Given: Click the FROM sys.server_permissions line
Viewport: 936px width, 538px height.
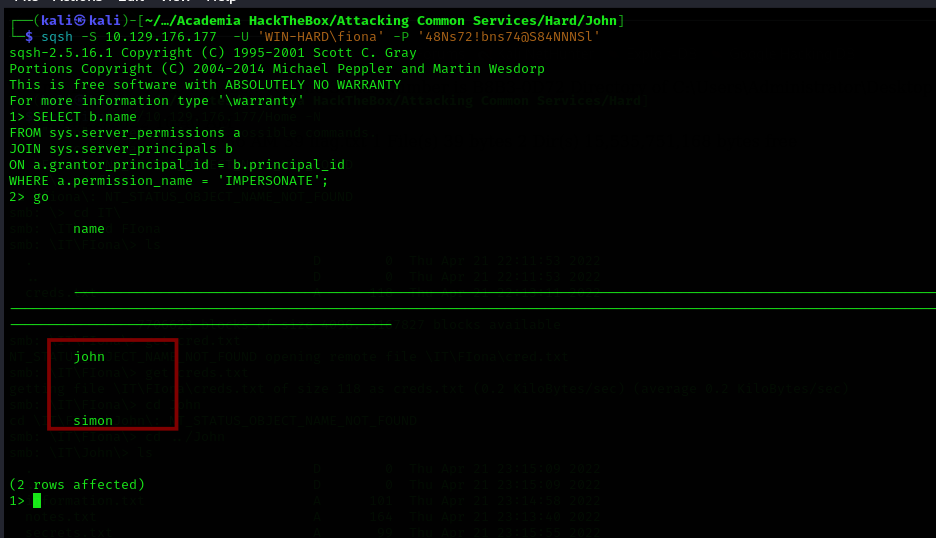Looking at the screenshot, I should pyautogui.click(x=124, y=132).
